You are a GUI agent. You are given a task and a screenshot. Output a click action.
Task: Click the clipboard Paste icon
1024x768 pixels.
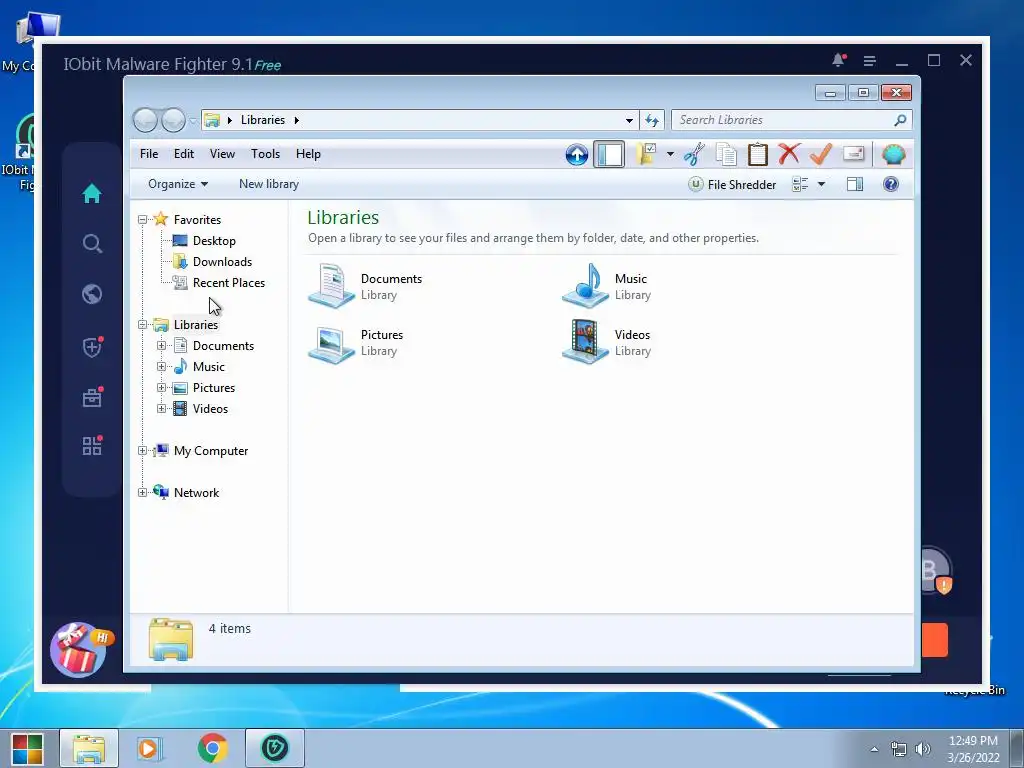coord(758,154)
